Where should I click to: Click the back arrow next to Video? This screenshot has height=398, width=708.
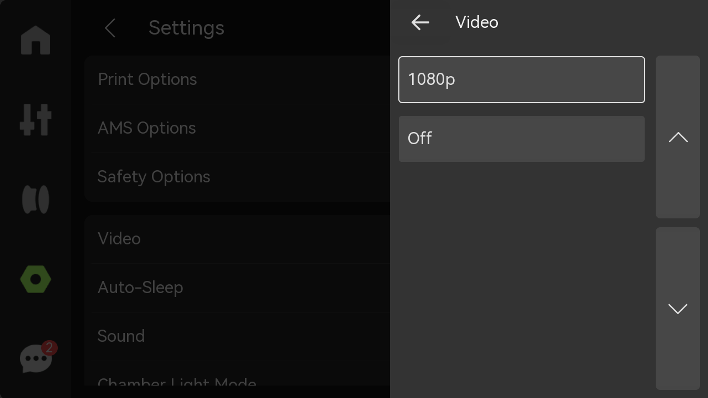pos(420,22)
